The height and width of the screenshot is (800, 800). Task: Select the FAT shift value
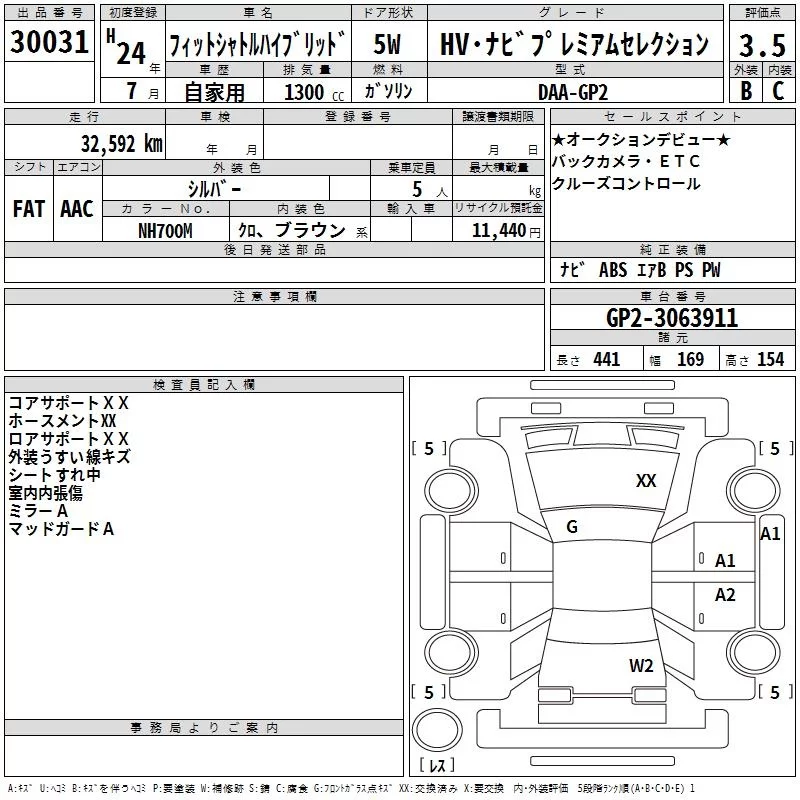[29, 209]
